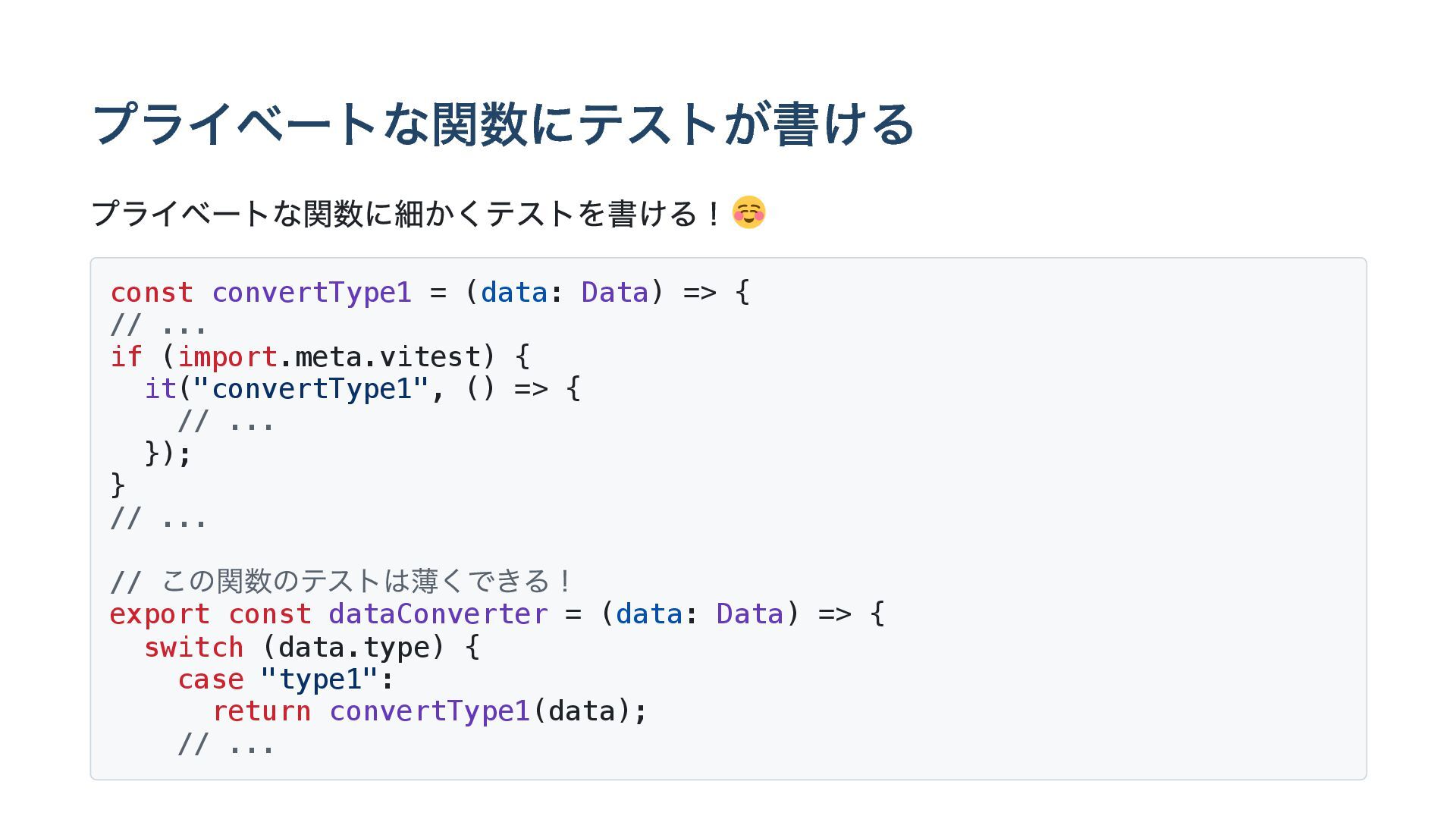The width and height of the screenshot is (1456, 819).
Task: Click the "export" keyword in the code
Action: 159,614
